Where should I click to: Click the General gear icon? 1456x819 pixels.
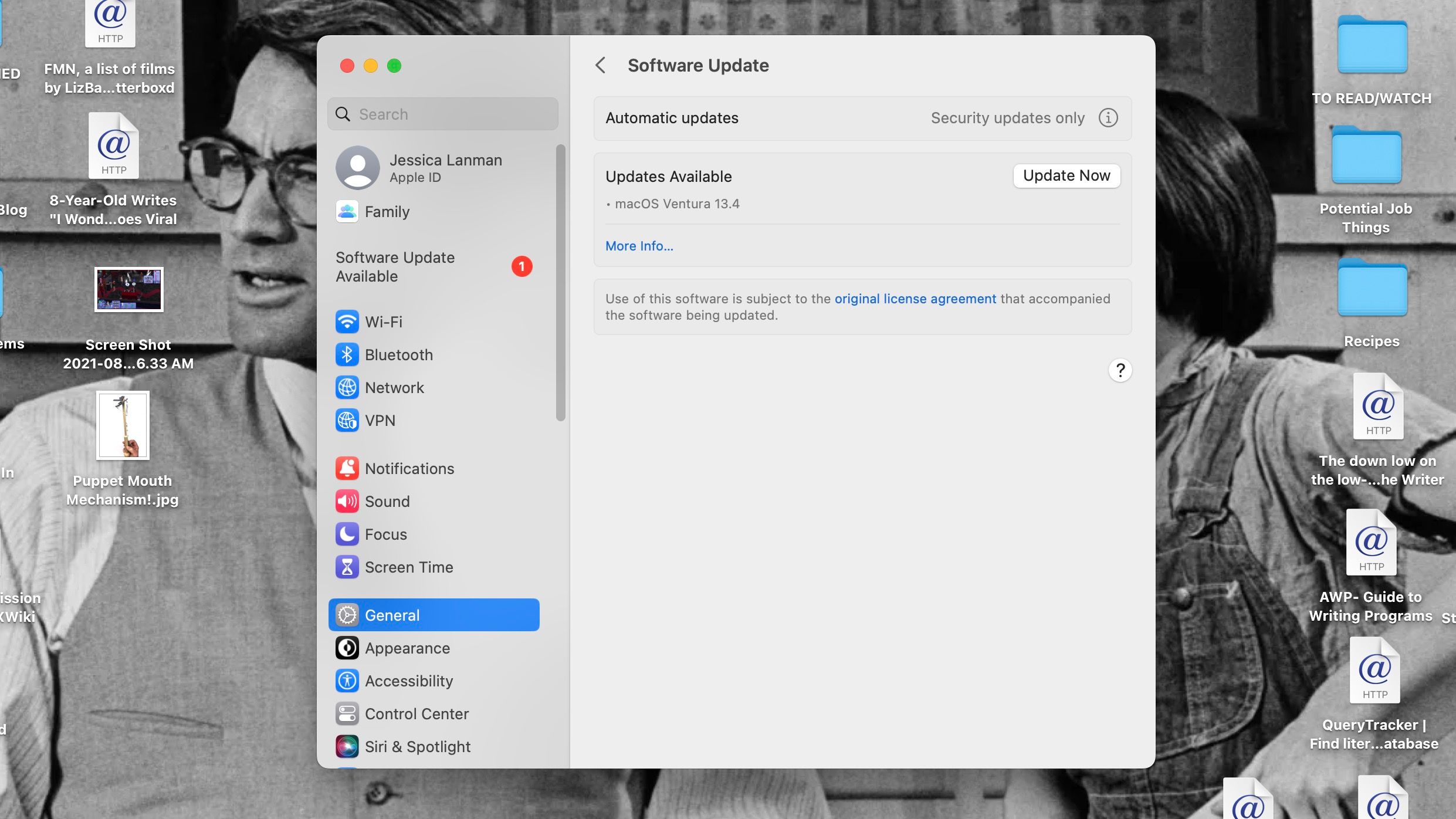[347, 615]
